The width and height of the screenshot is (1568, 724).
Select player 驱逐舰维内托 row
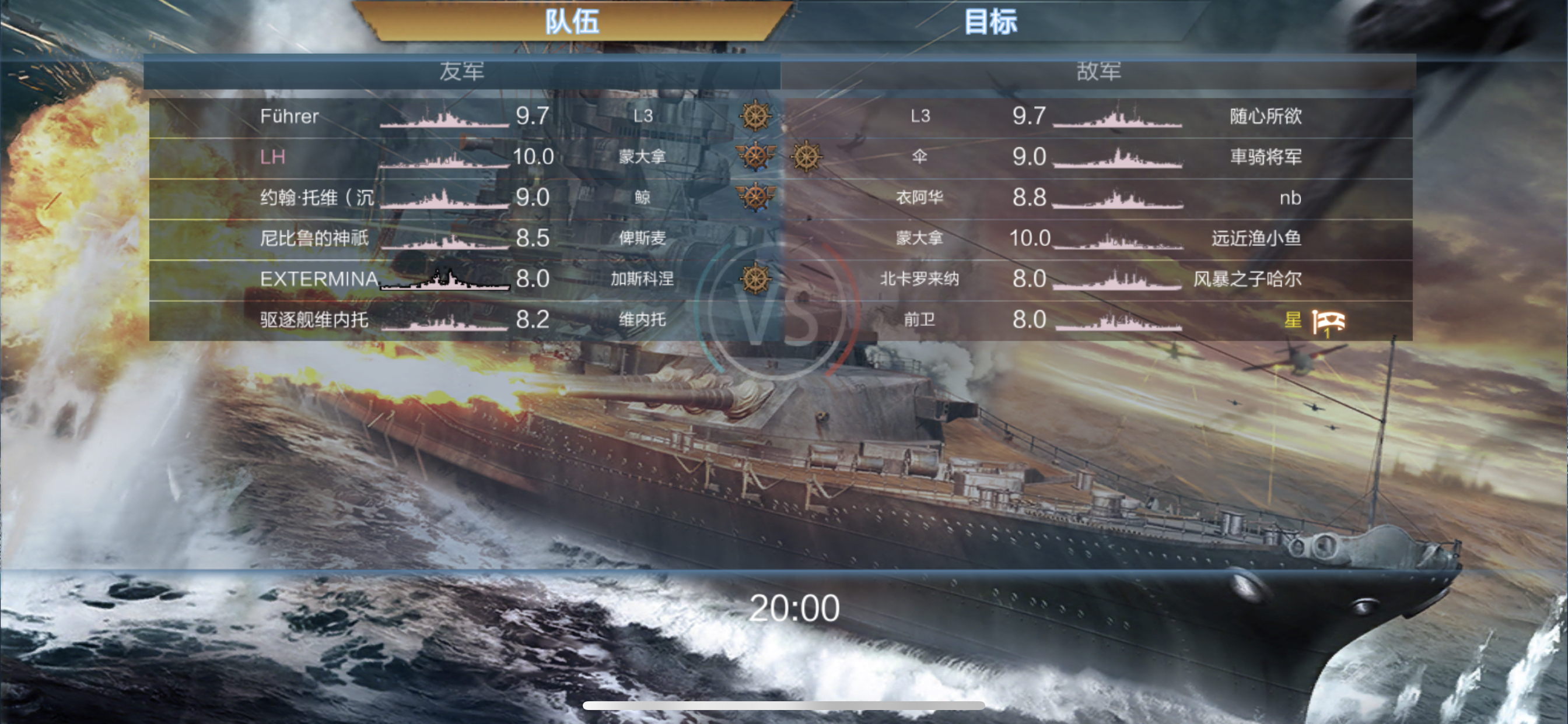coord(465,319)
